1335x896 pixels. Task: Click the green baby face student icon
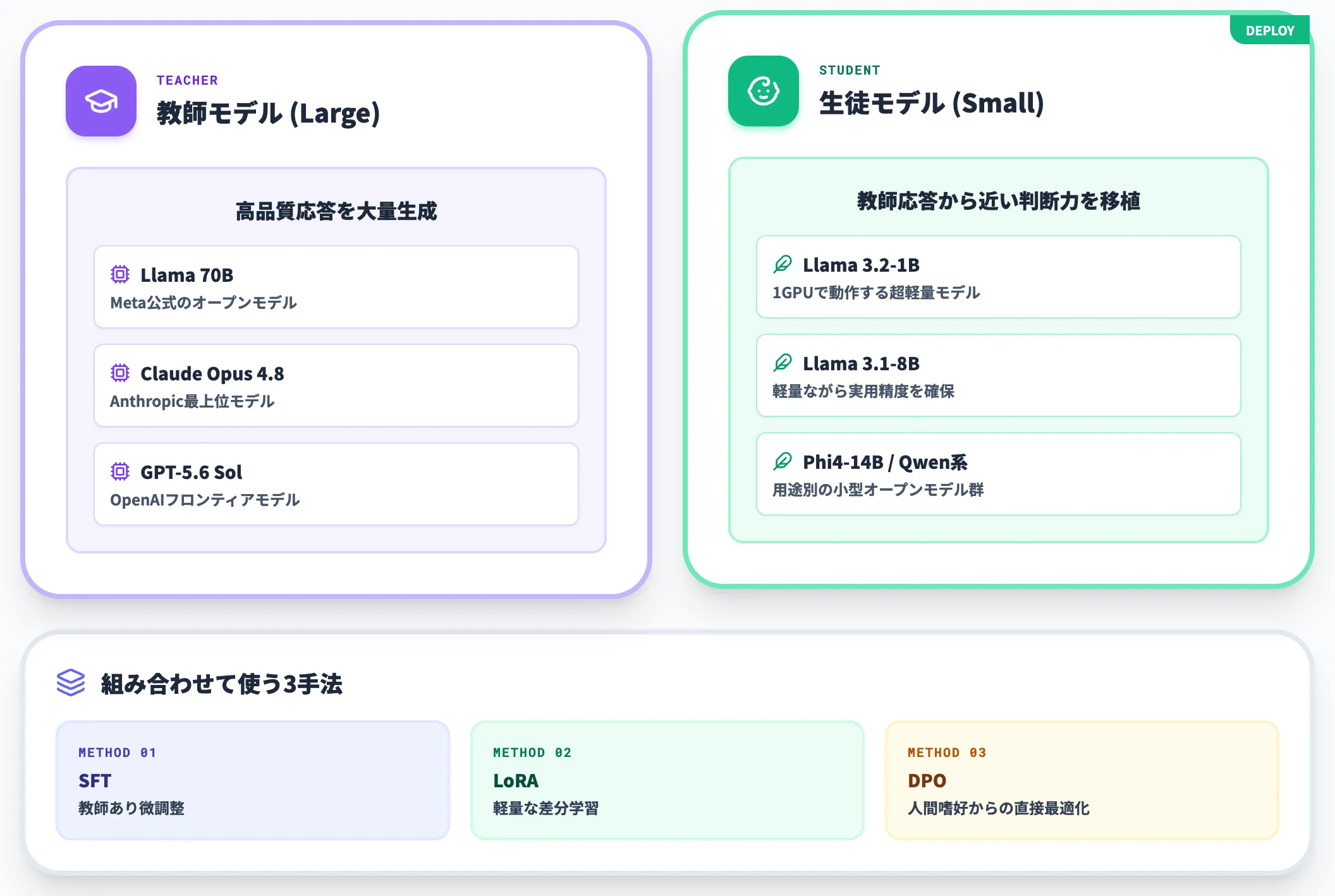coord(764,91)
